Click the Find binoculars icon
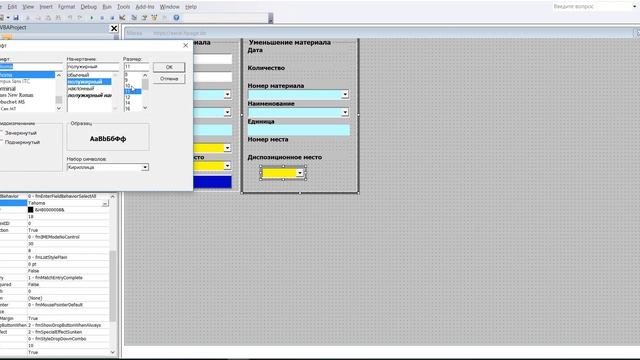This screenshot has height=360, width=640. coord(58,18)
